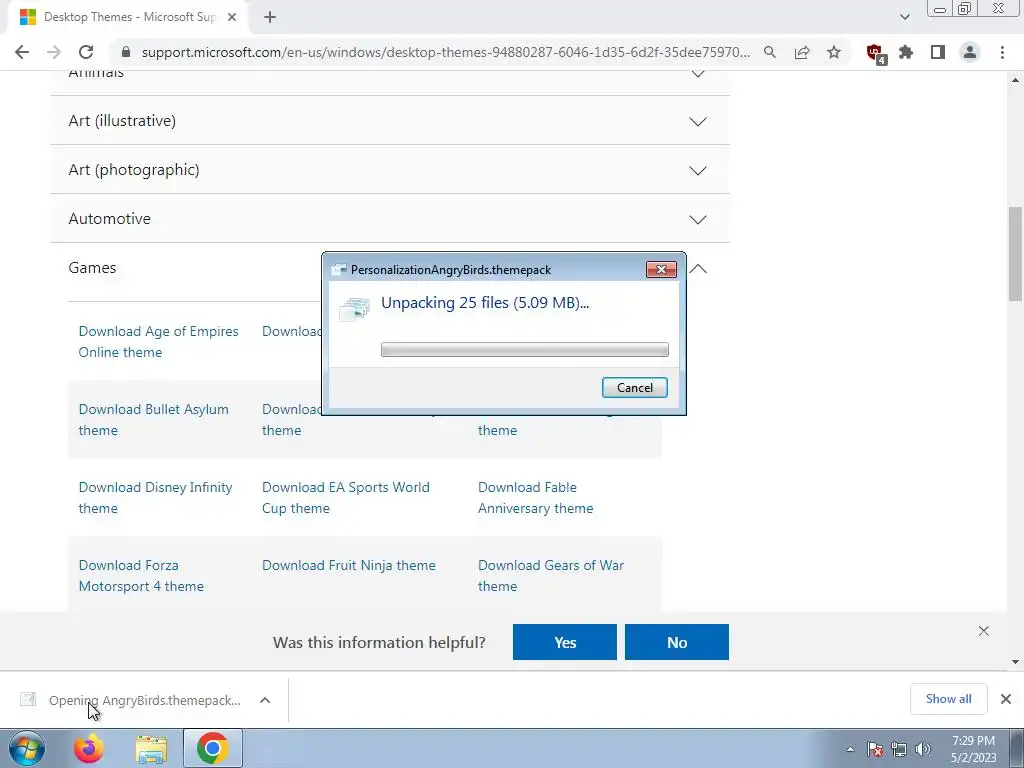The width and height of the screenshot is (1024, 768).
Task: Click the URL address field
Action: tap(445, 52)
